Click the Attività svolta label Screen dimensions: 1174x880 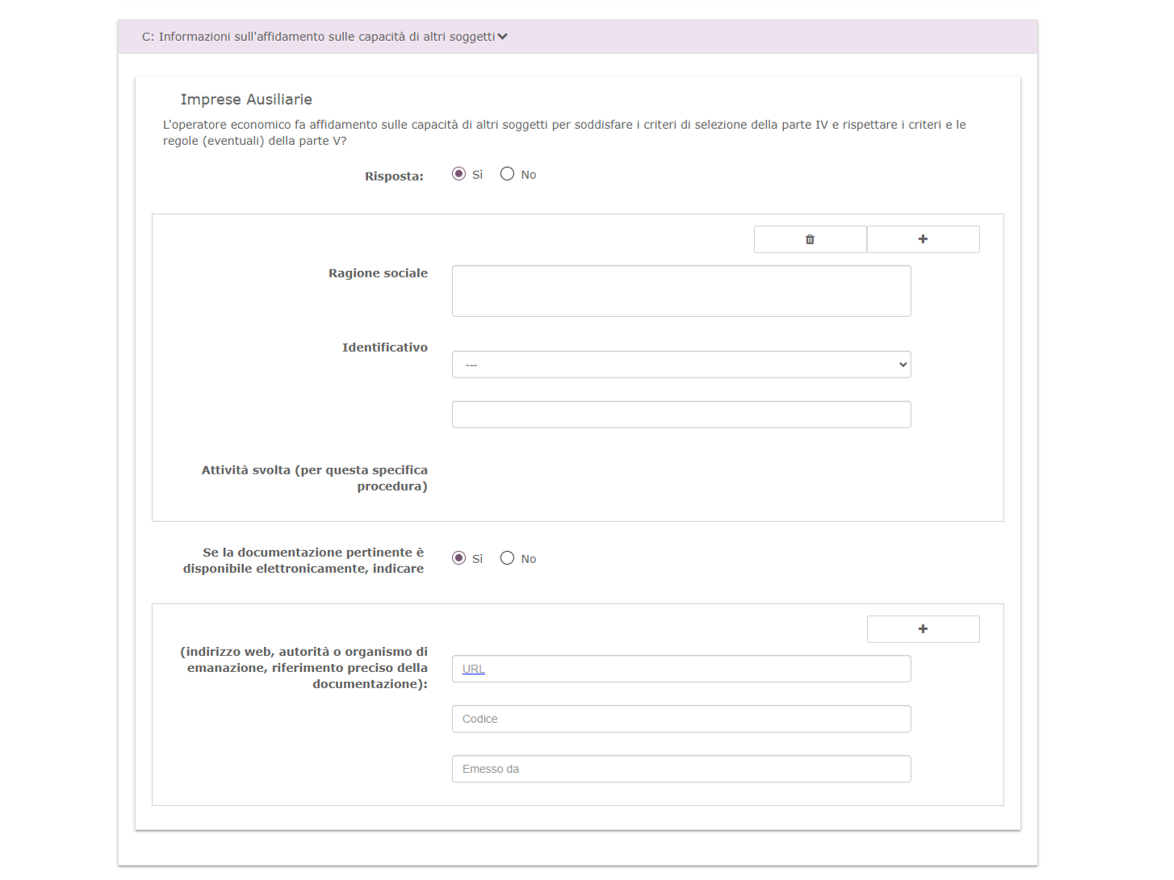[315, 478]
